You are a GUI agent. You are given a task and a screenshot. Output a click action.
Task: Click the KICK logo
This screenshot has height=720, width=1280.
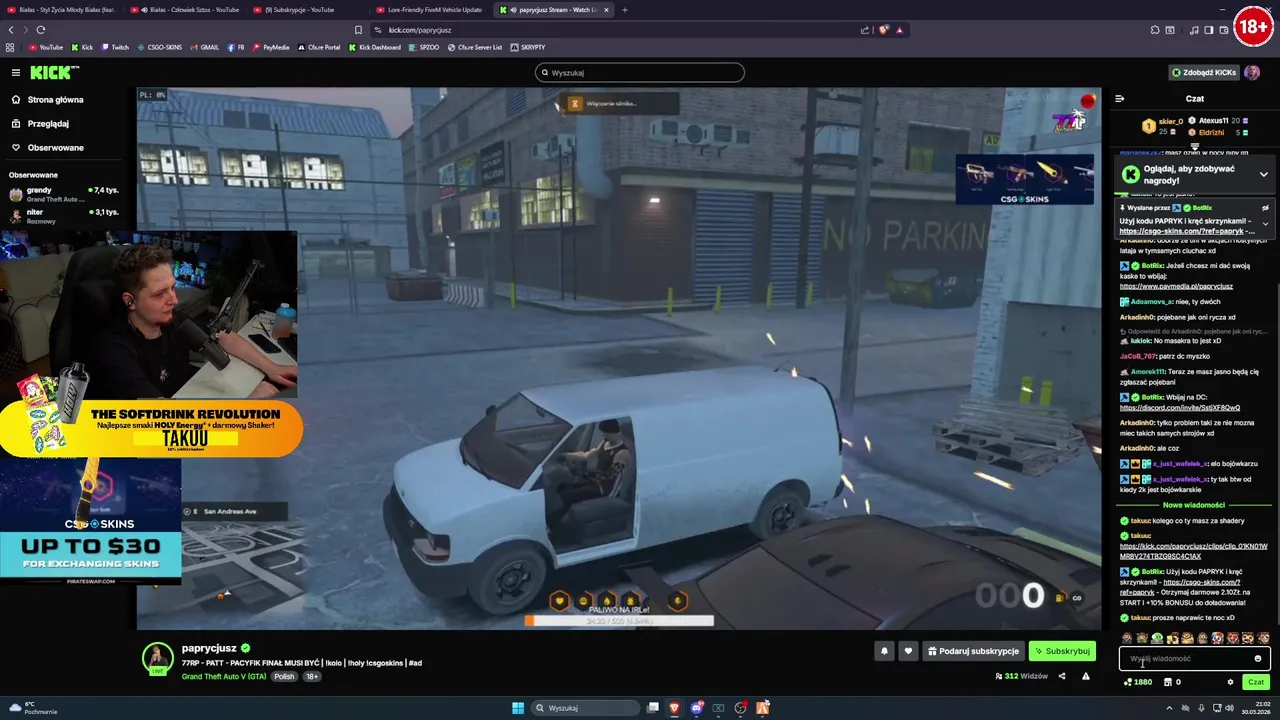click(x=54, y=72)
